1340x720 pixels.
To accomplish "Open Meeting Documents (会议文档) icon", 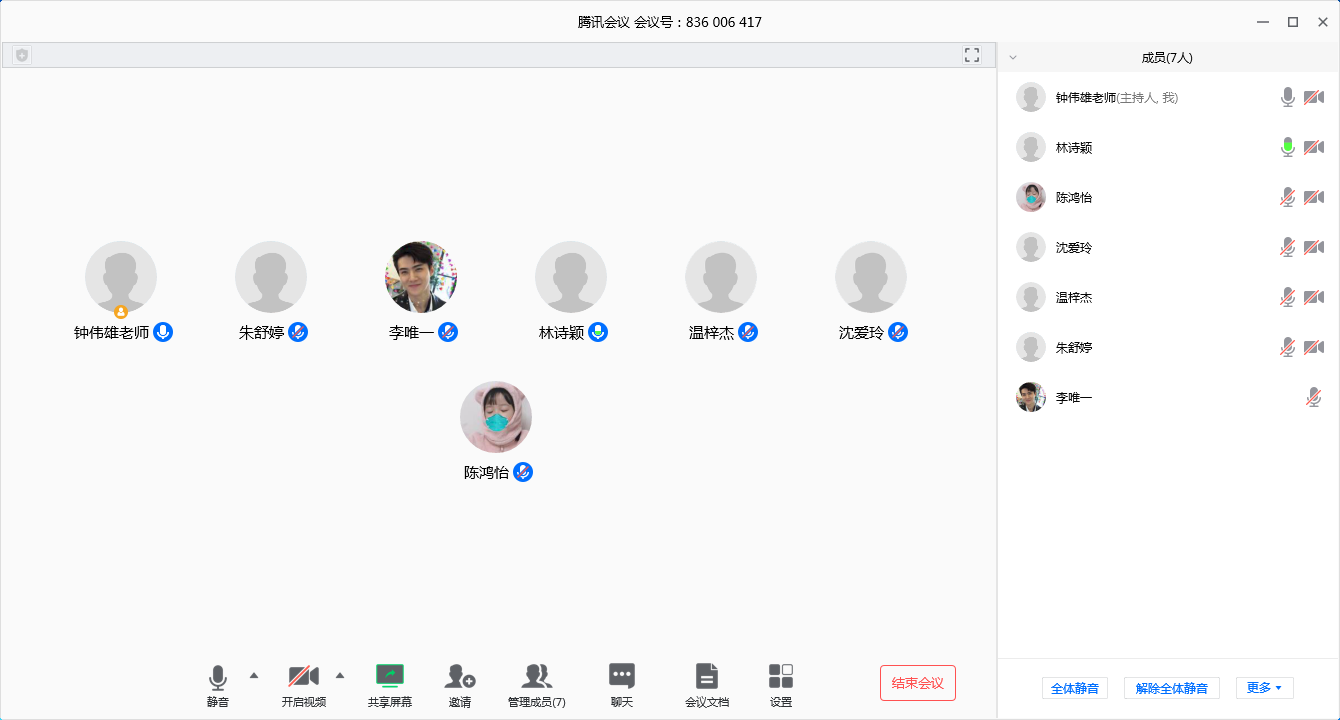I will (707, 677).
